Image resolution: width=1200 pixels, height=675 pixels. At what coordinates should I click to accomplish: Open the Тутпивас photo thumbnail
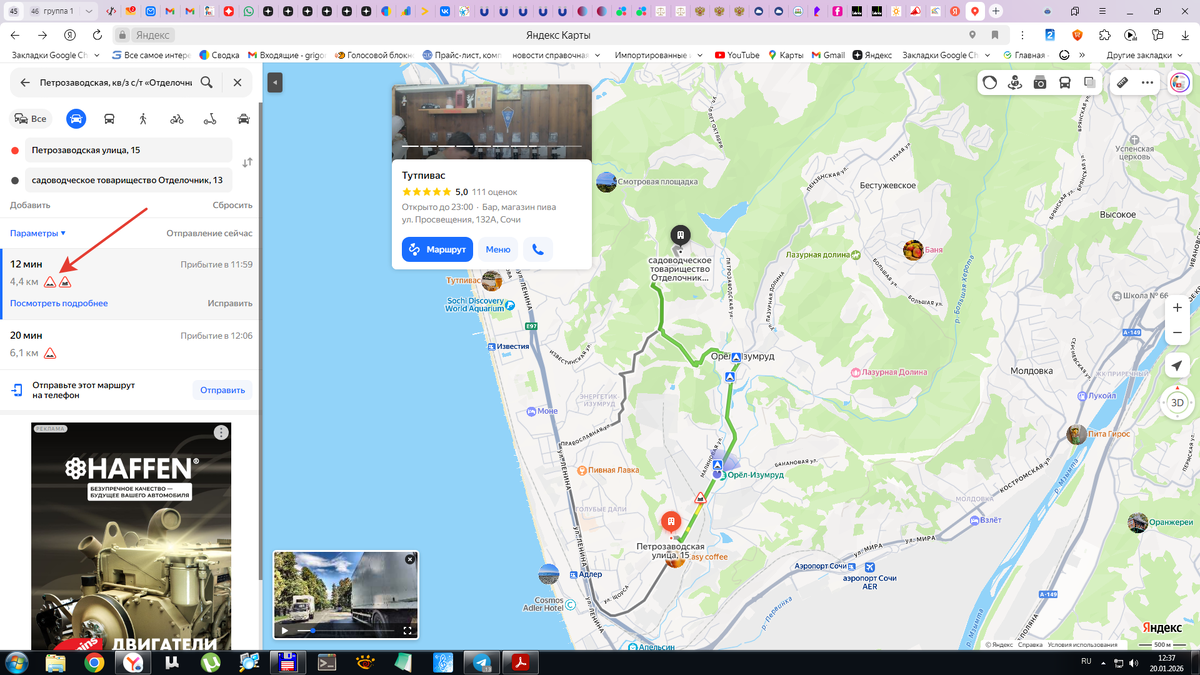click(491, 121)
